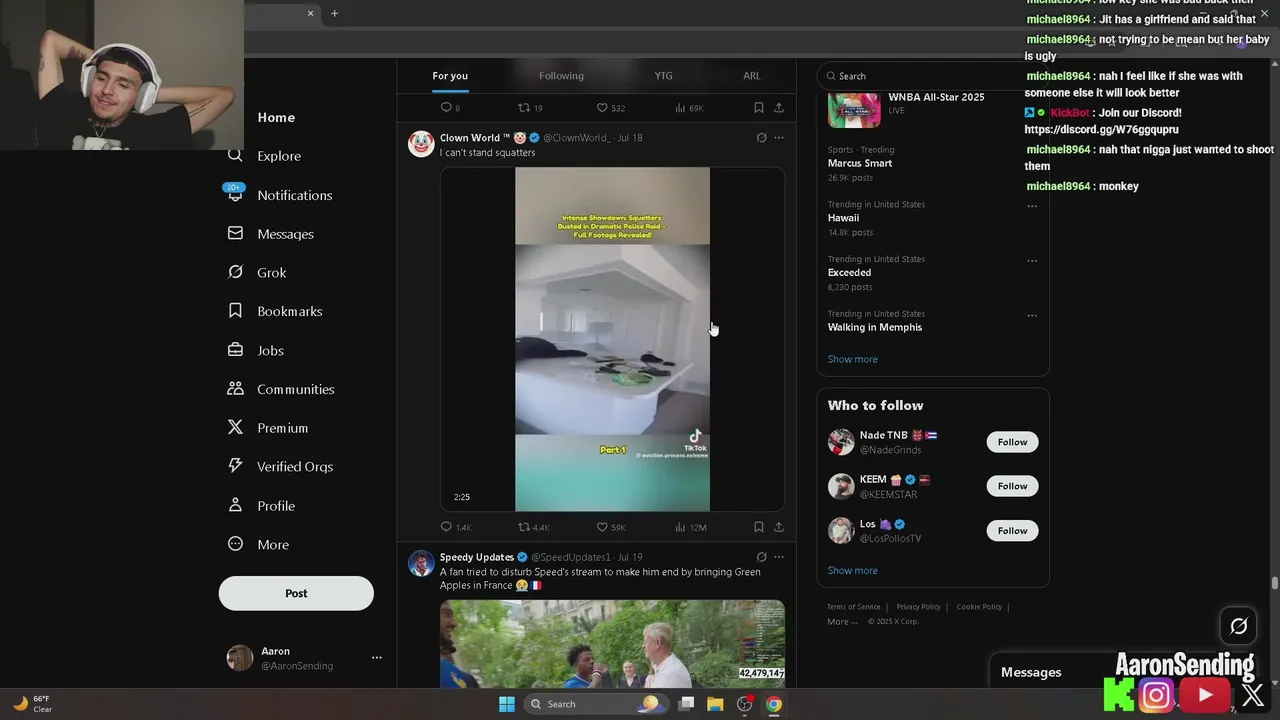Viewport: 1280px width, 720px height.
Task: Open Terms of Service link
Action: point(853,607)
